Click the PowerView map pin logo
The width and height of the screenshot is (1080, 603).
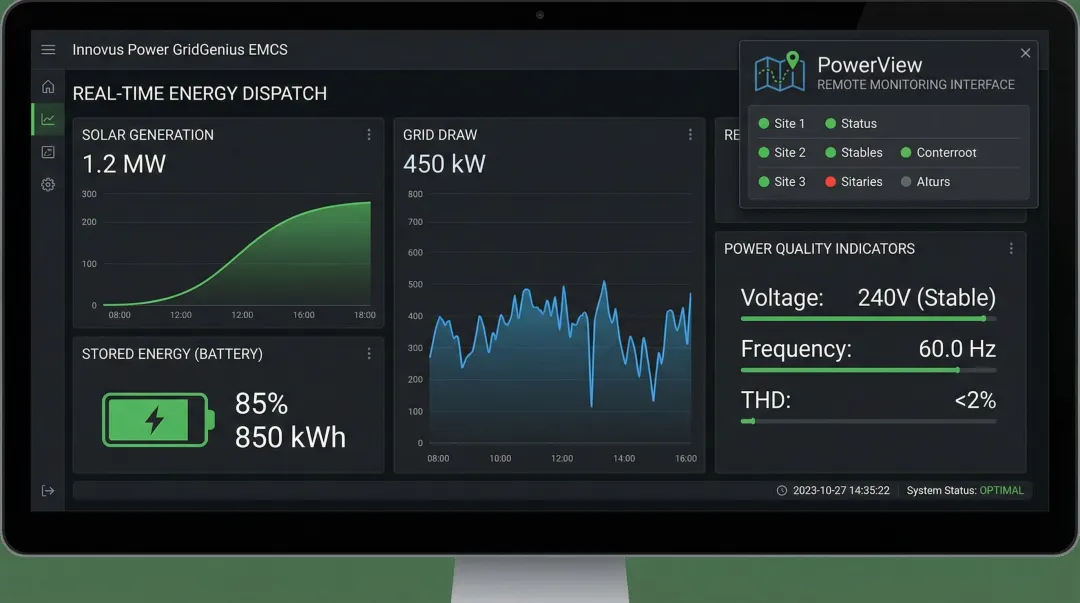[x=780, y=73]
